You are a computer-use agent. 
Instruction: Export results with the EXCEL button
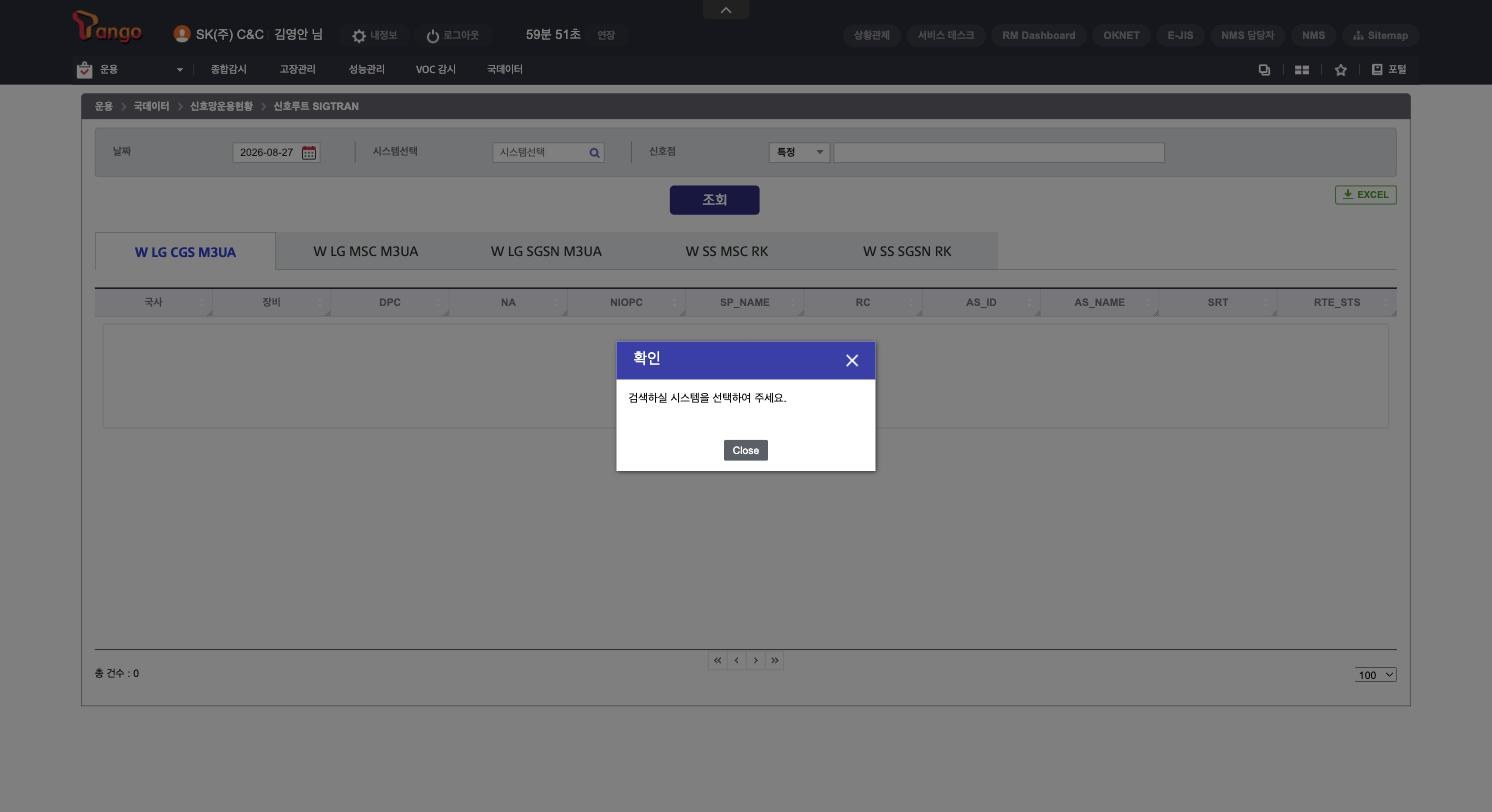click(x=1365, y=195)
